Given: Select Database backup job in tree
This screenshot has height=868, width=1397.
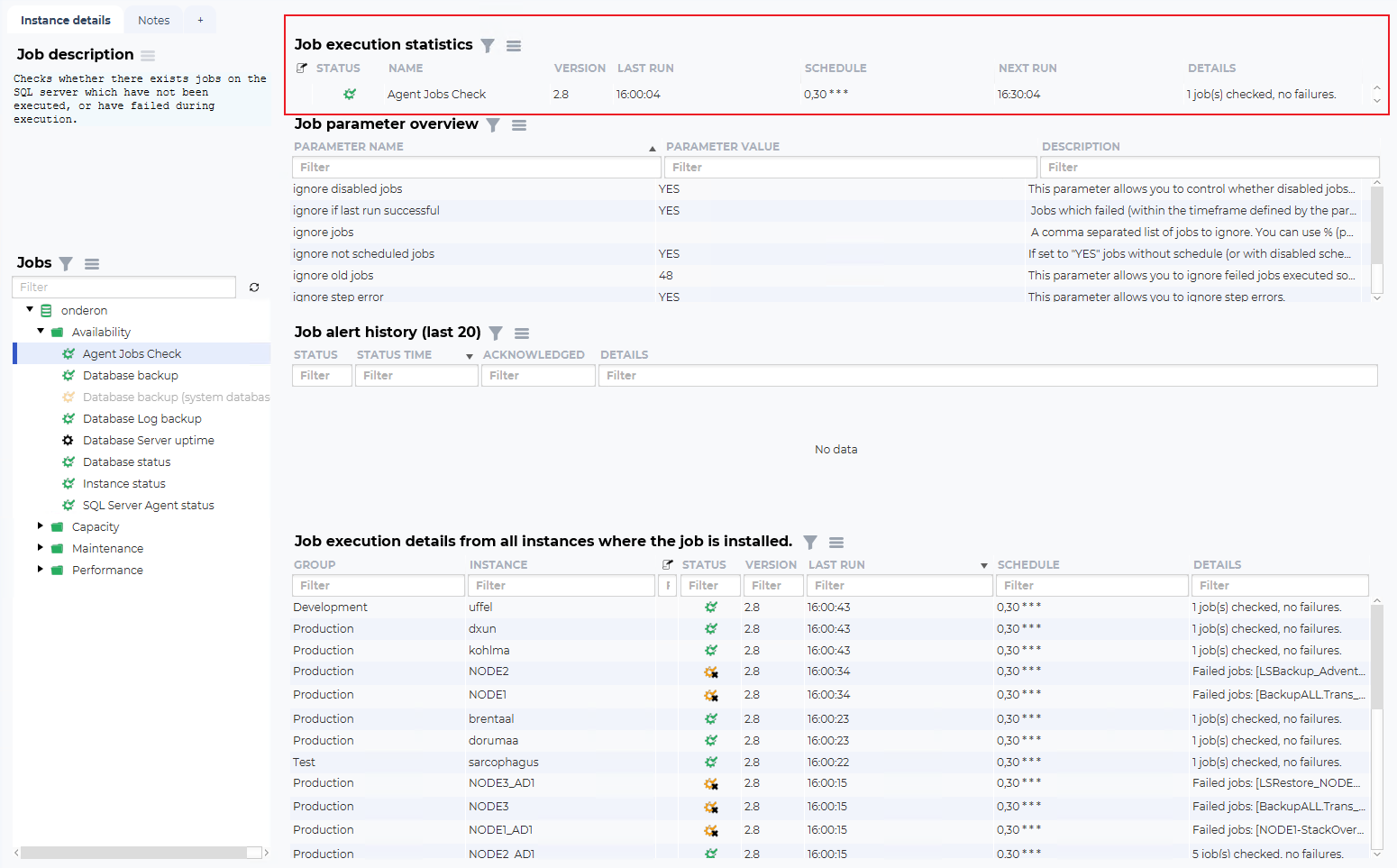Looking at the screenshot, I should coord(130,376).
